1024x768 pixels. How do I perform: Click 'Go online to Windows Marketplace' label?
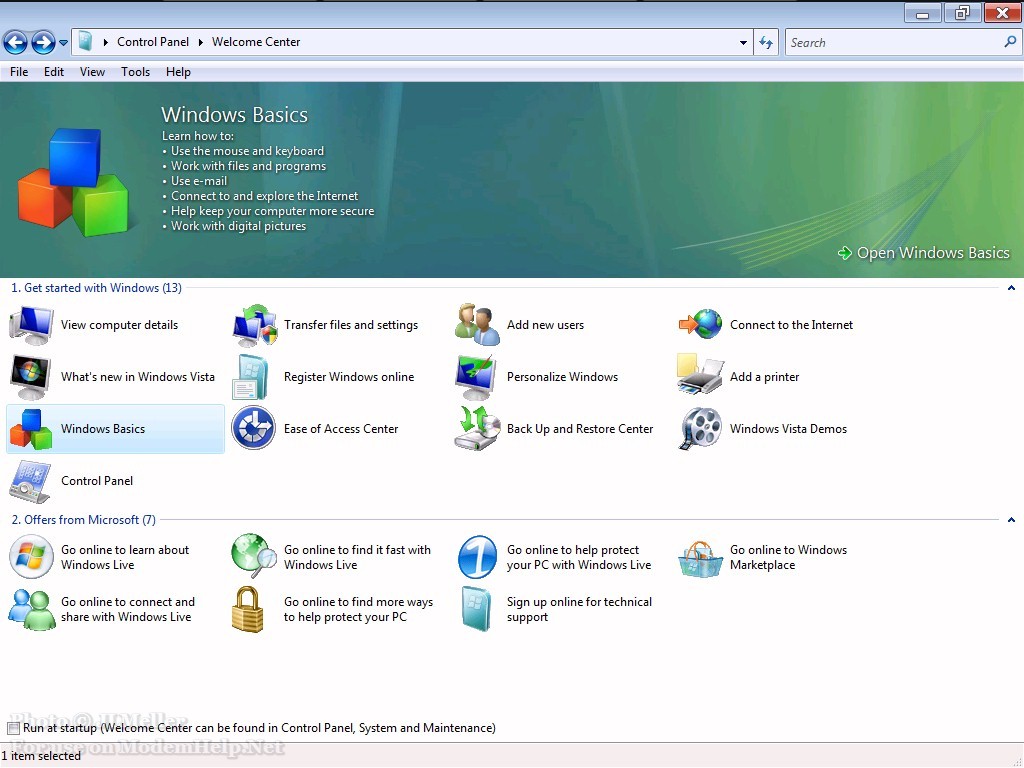point(788,558)
